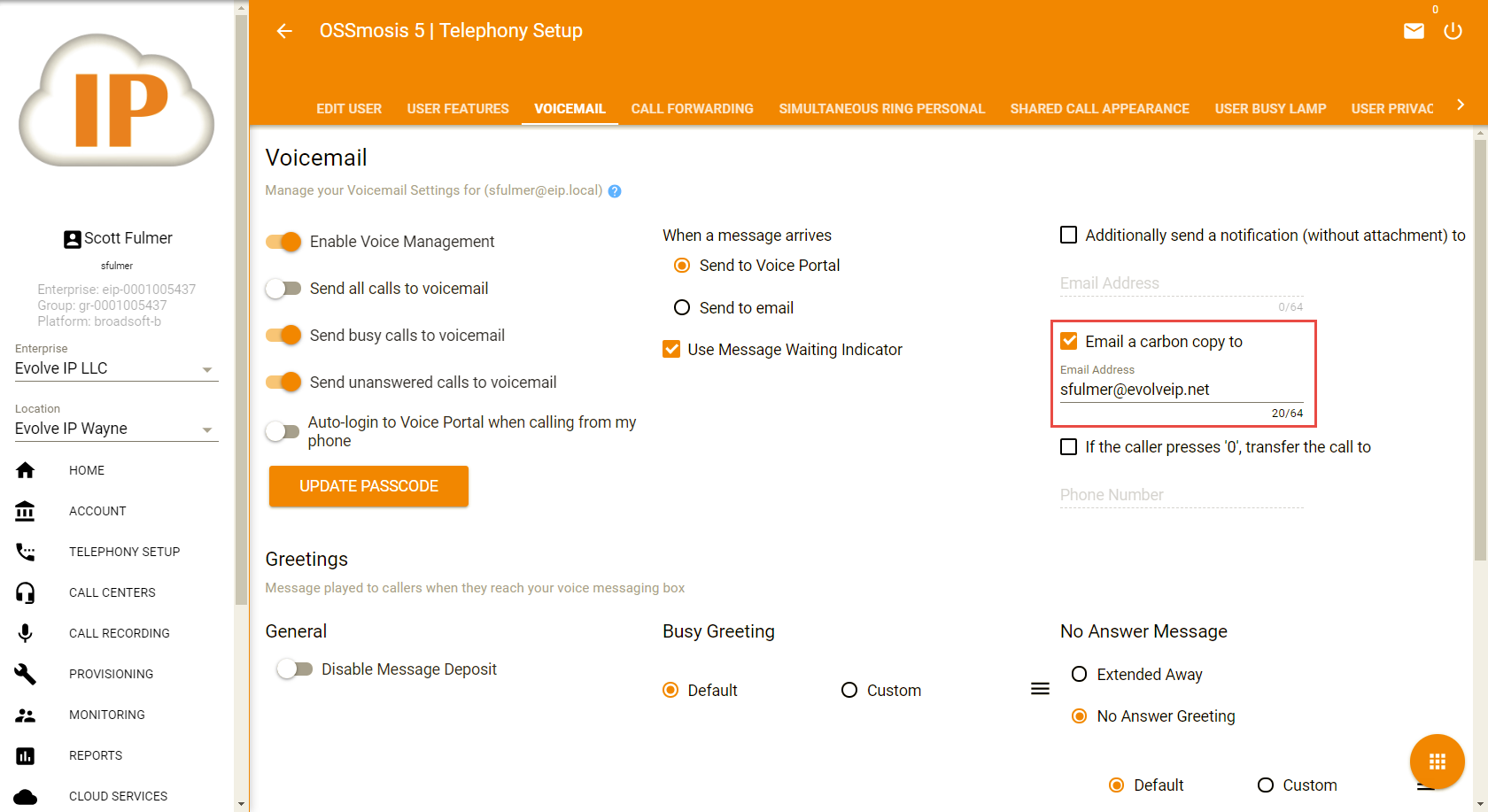Open the Location dropdown Evolve IP Wayne
This screenshot has height=812, width=1488.
116,429
